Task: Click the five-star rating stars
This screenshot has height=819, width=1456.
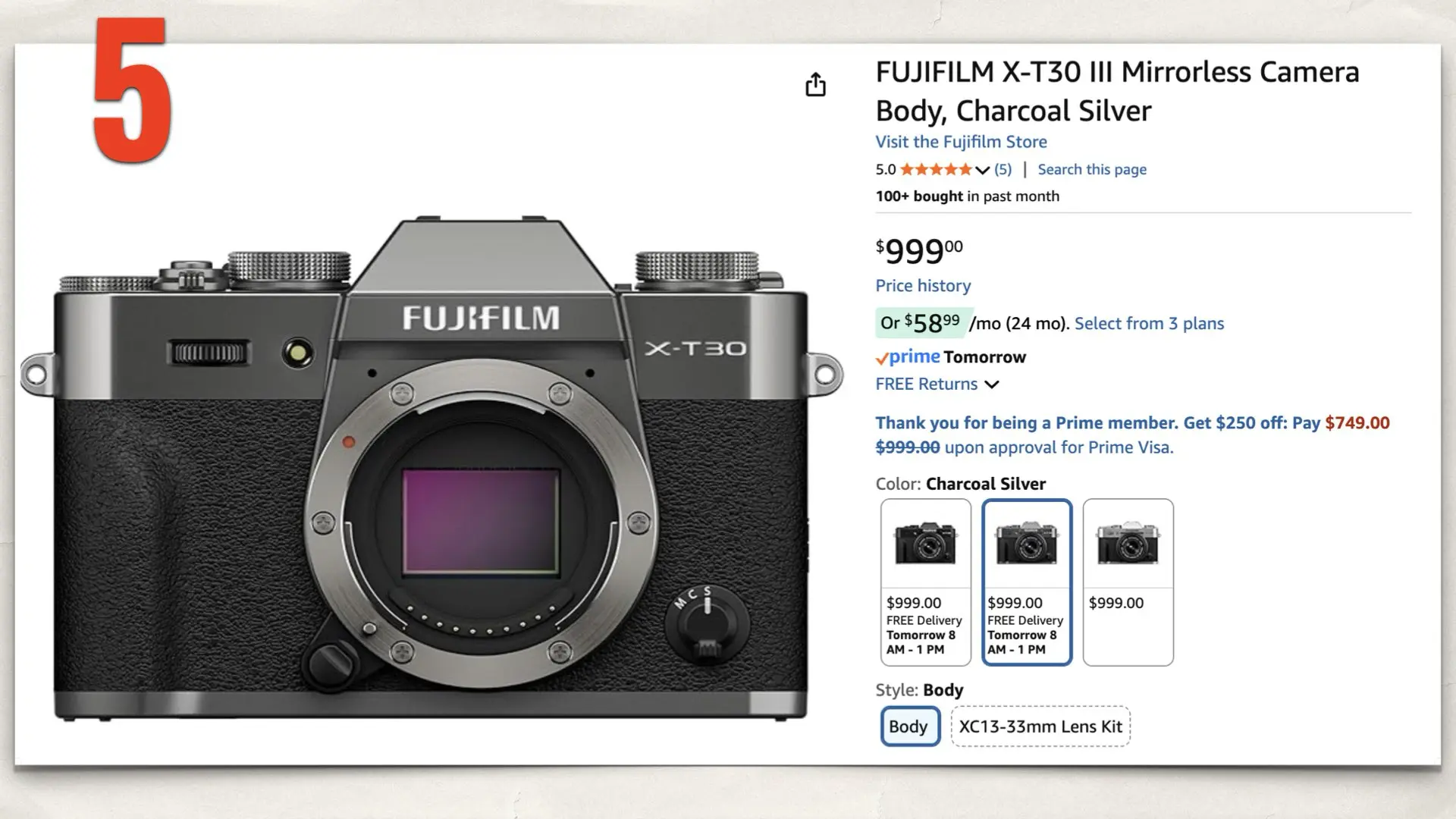Action: pyautogui.click(x=937, y=169)
